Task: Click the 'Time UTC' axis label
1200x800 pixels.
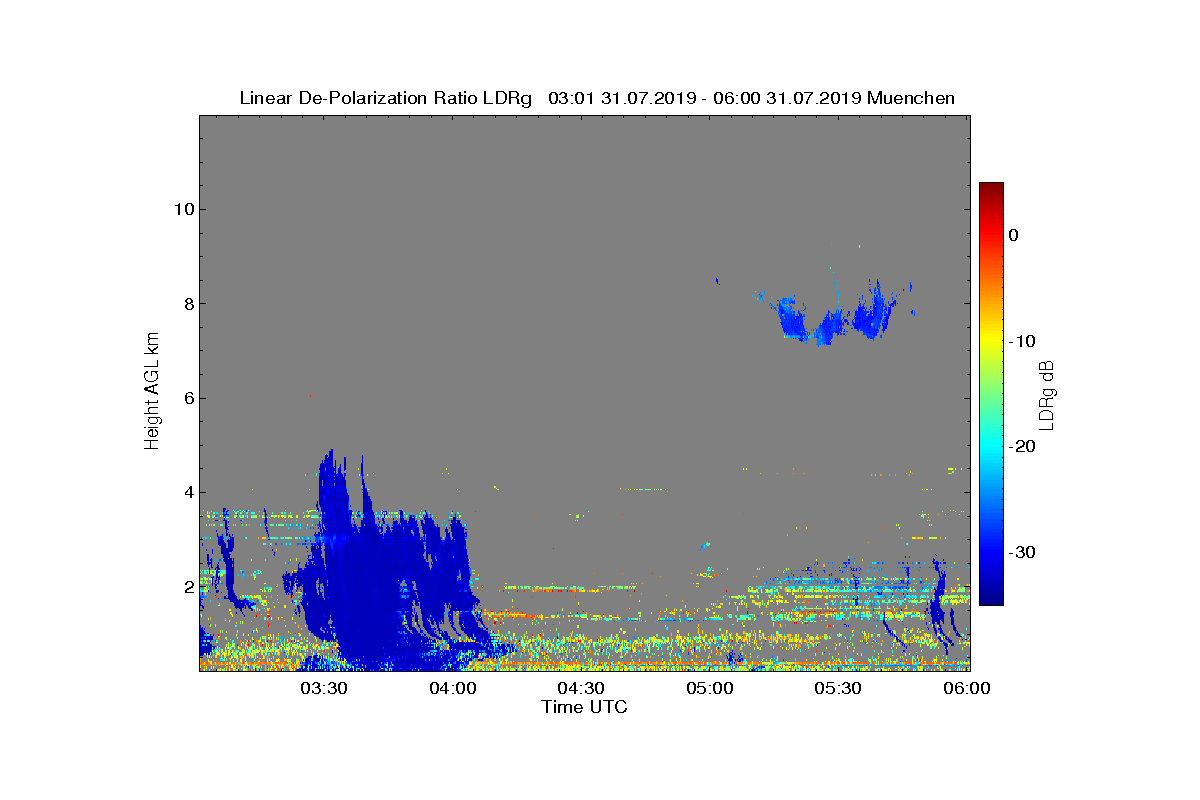Action: 585,707
